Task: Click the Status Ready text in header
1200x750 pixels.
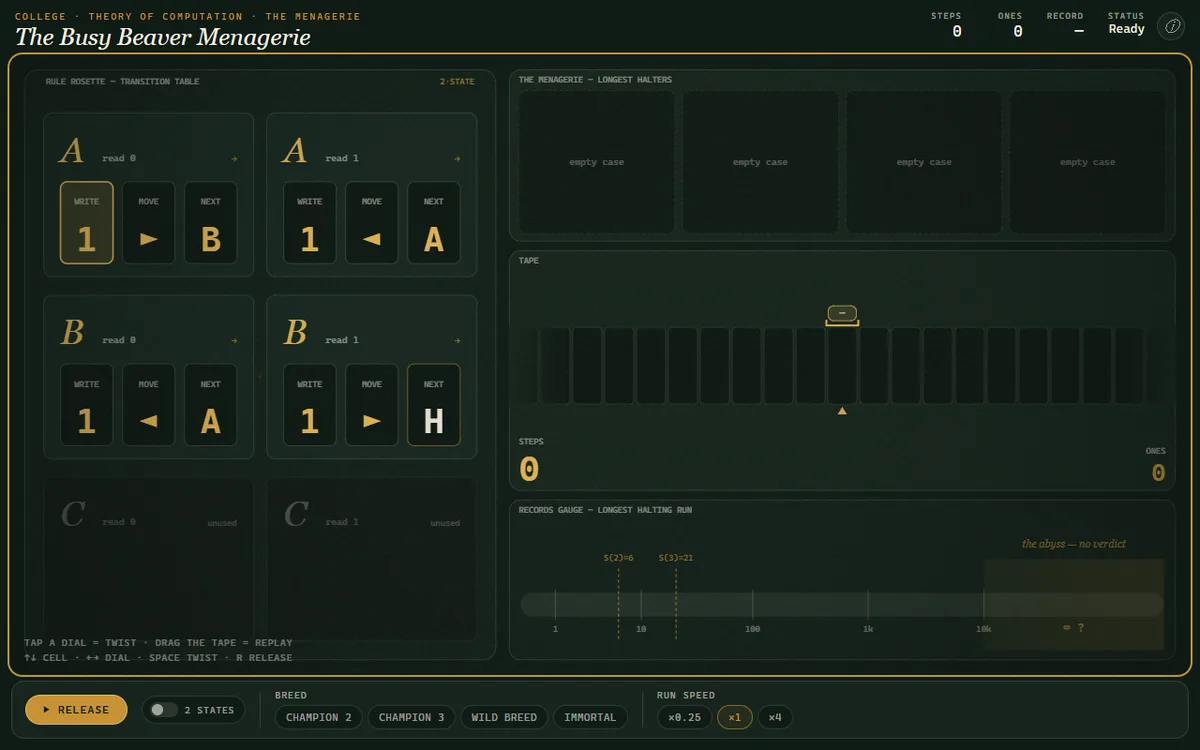Action: point(1126,29)
